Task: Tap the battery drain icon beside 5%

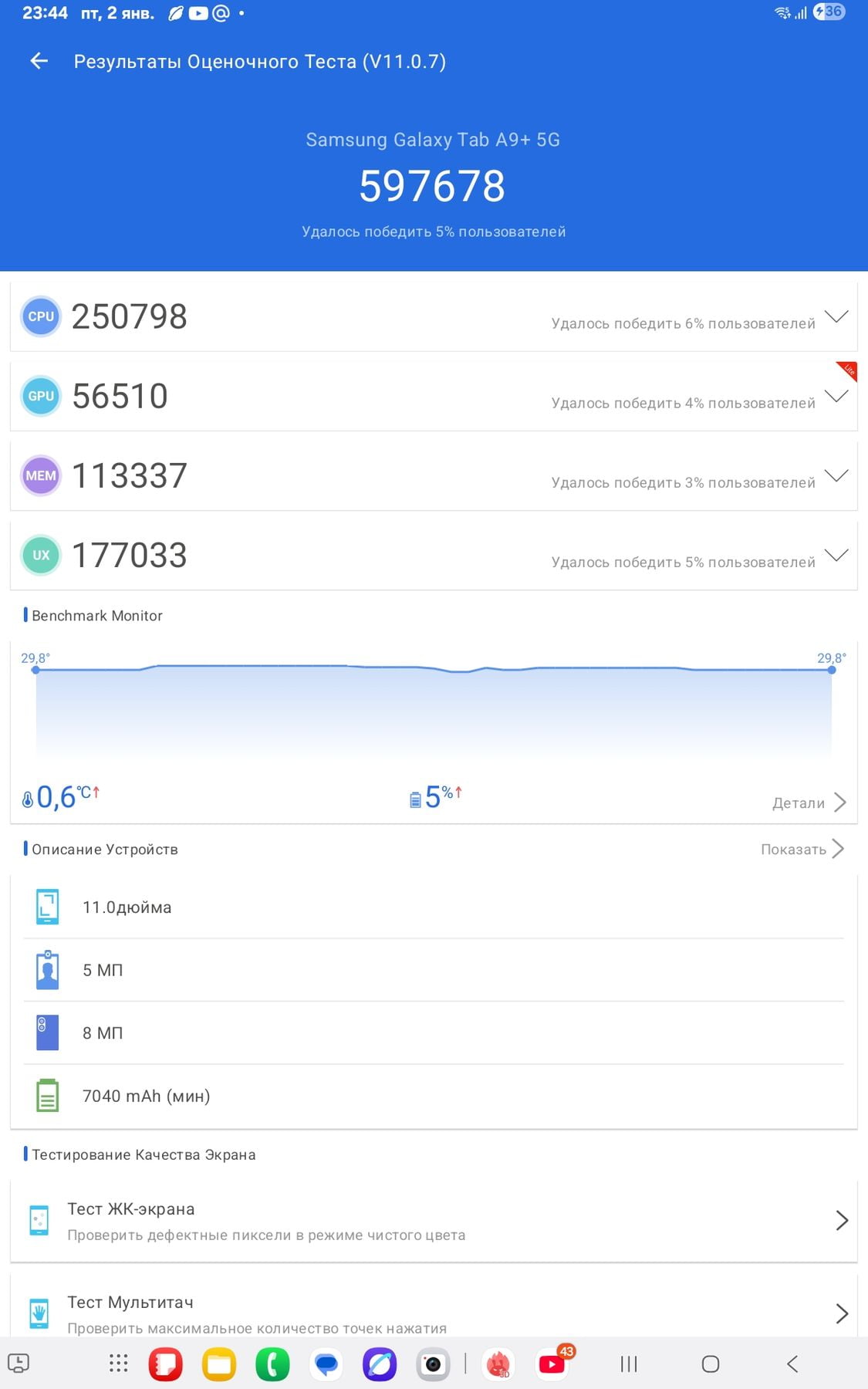Action: tap(415, 799)
